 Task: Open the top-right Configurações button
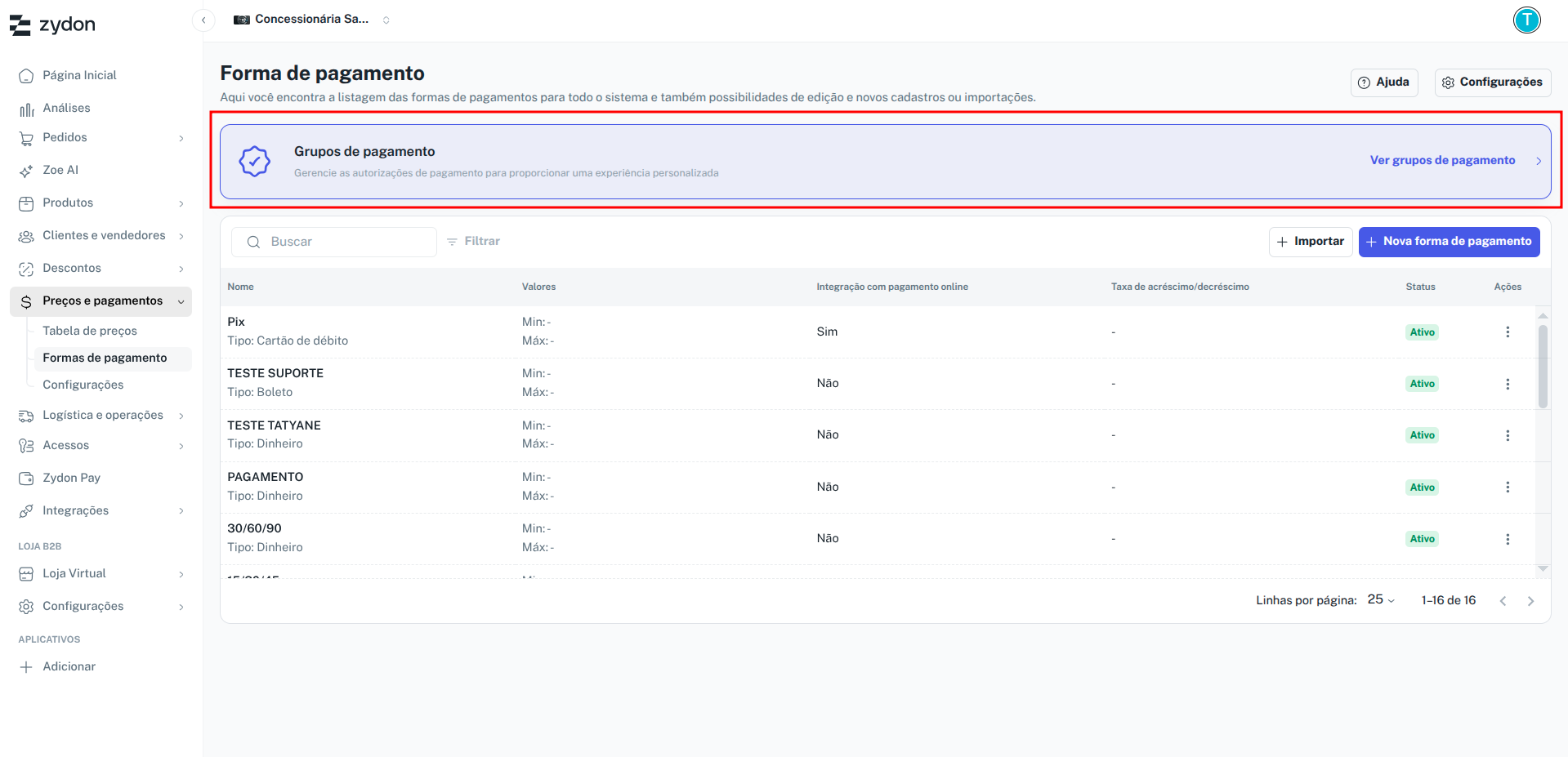[x=1493, y=82]
